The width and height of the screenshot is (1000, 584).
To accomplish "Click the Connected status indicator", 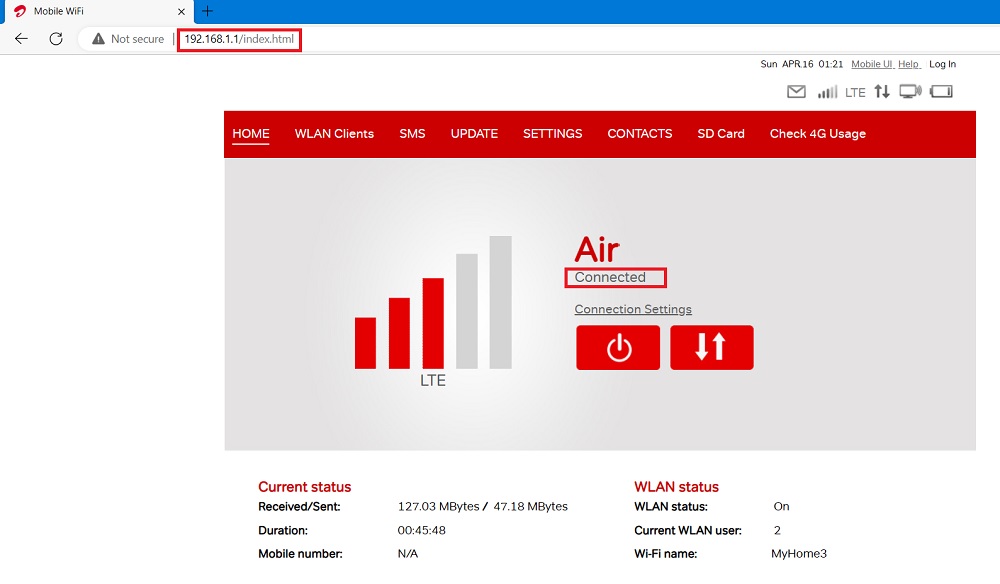I will (x=614, y=277).
